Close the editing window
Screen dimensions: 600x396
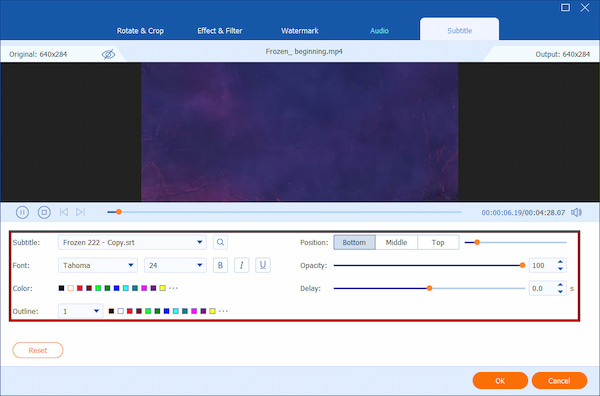pyautogui.click(x=585, y=7)
